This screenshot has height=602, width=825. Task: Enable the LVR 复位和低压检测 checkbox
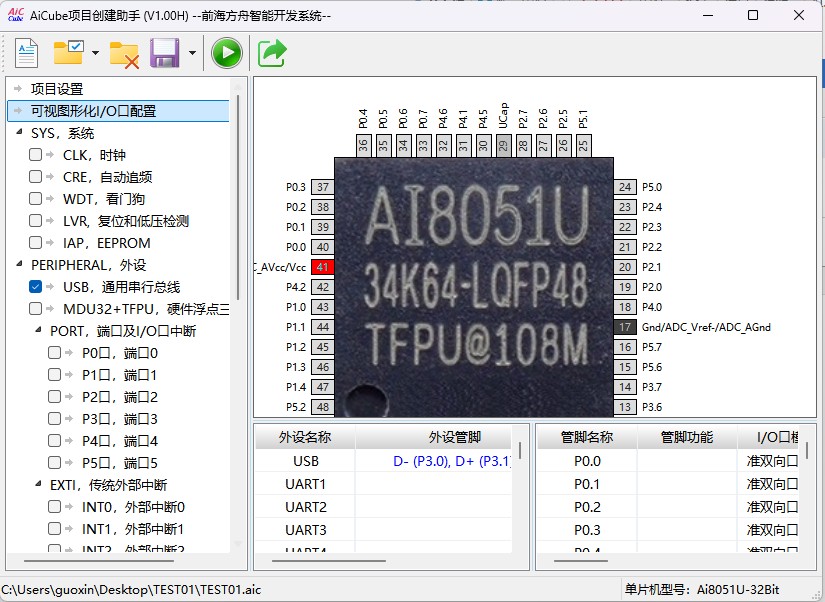pyautogui.click(x=35, y=221)
